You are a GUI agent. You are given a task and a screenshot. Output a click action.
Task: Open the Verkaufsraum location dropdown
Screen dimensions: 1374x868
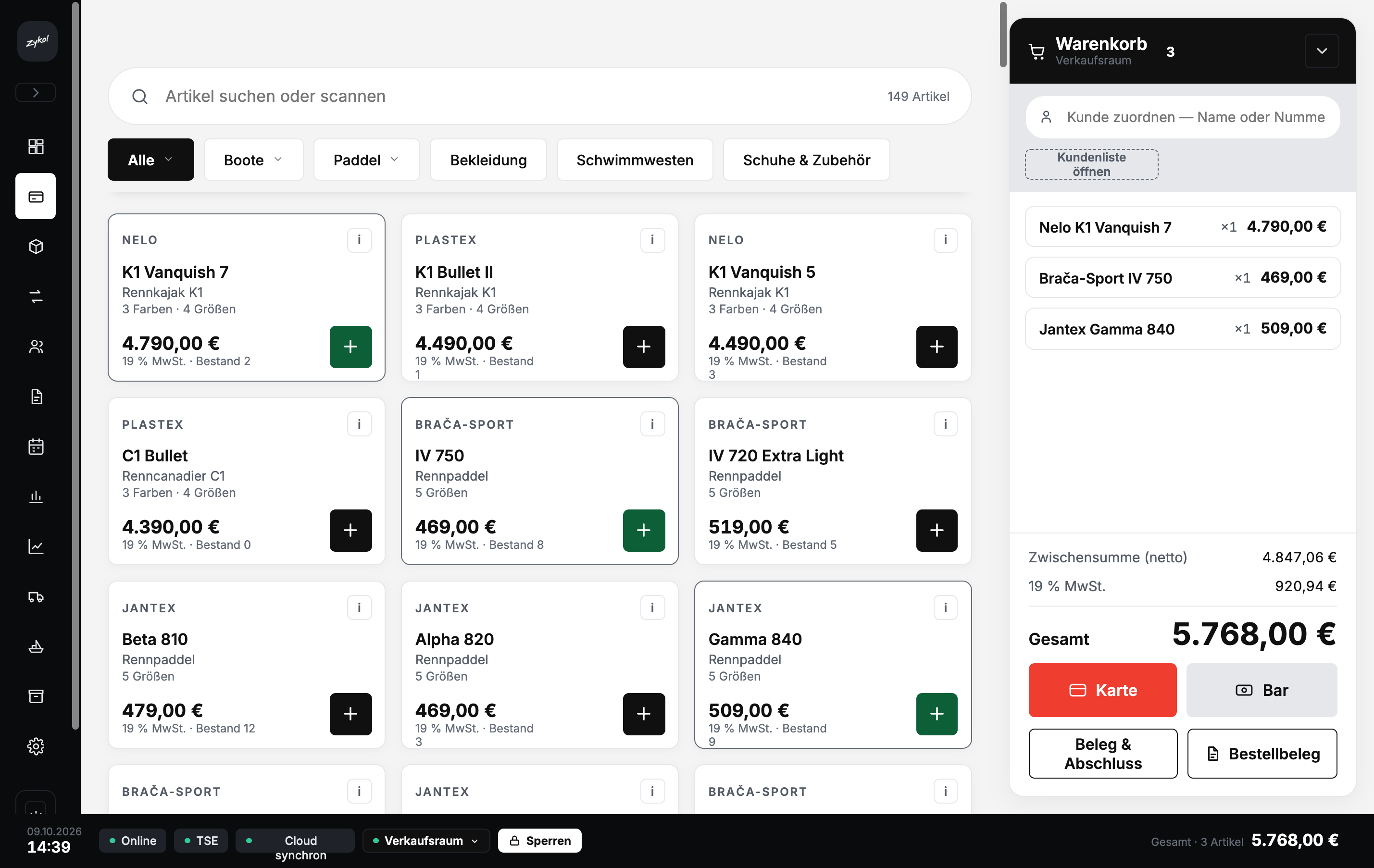click(x=425, y=841)
